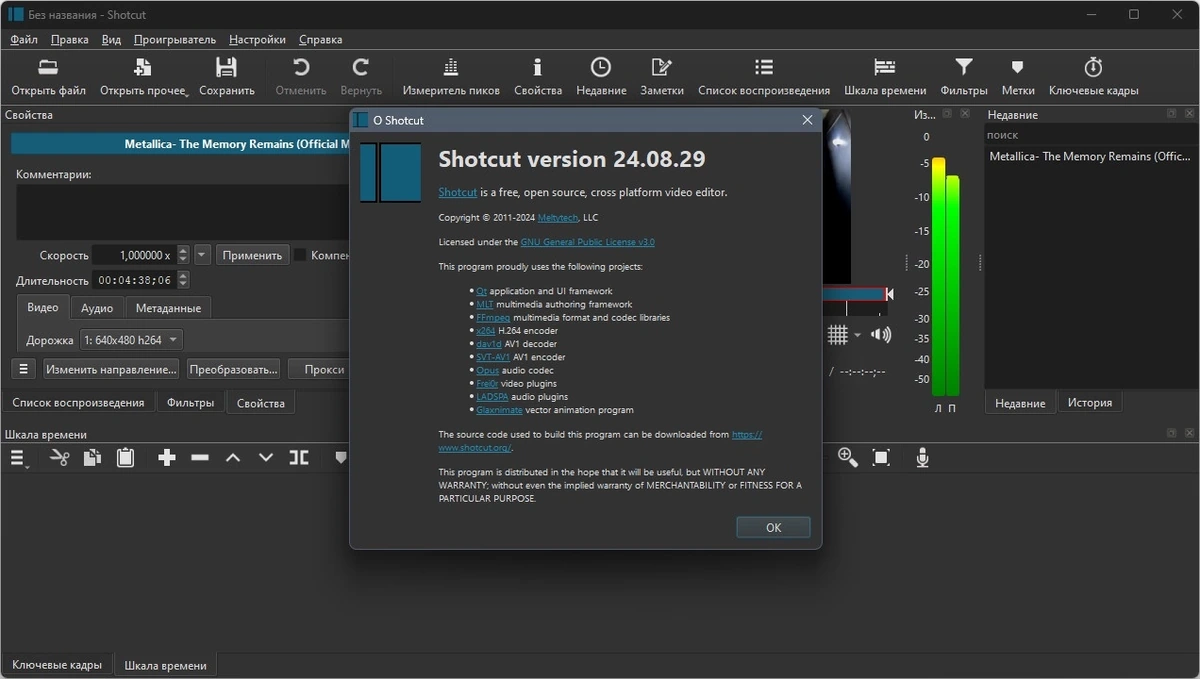The image size is (1200, 679).
Task: Click the player grid overlay icon
Action: 838,335
